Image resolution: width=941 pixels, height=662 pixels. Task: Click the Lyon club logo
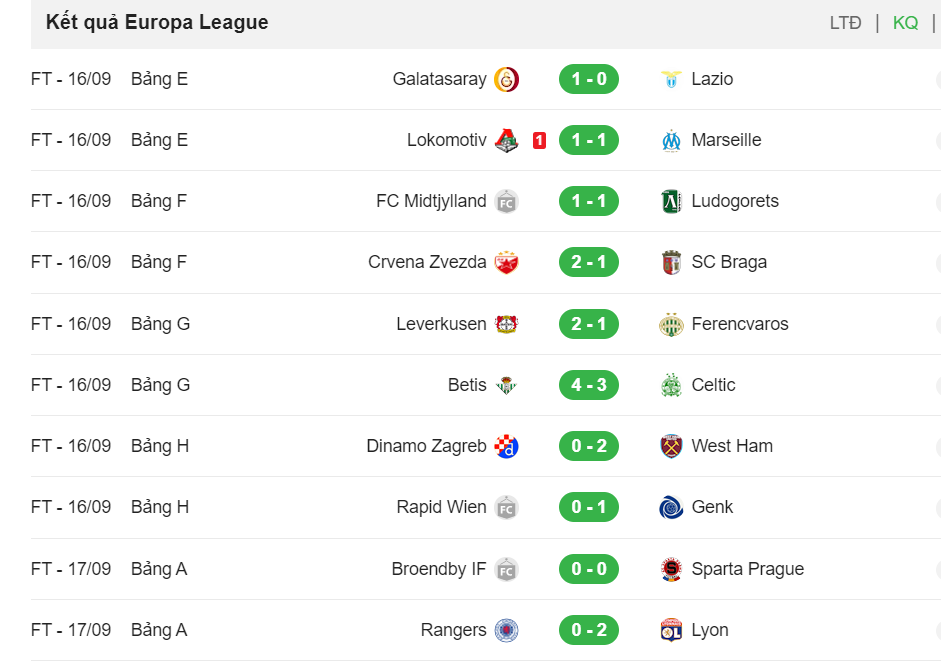(671, 630)
